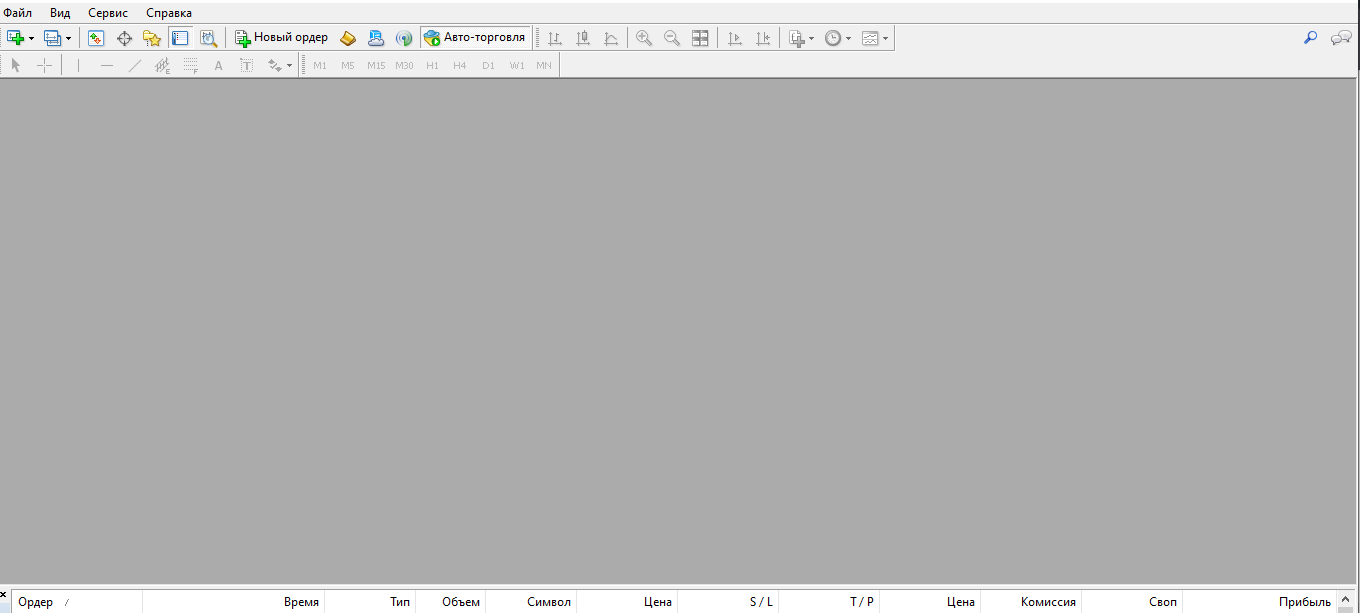The height and width of the screenshot is (613, 1360).
Task: Select the H1 timeframe
Action: pyautogui.click(x=432, y=66)
